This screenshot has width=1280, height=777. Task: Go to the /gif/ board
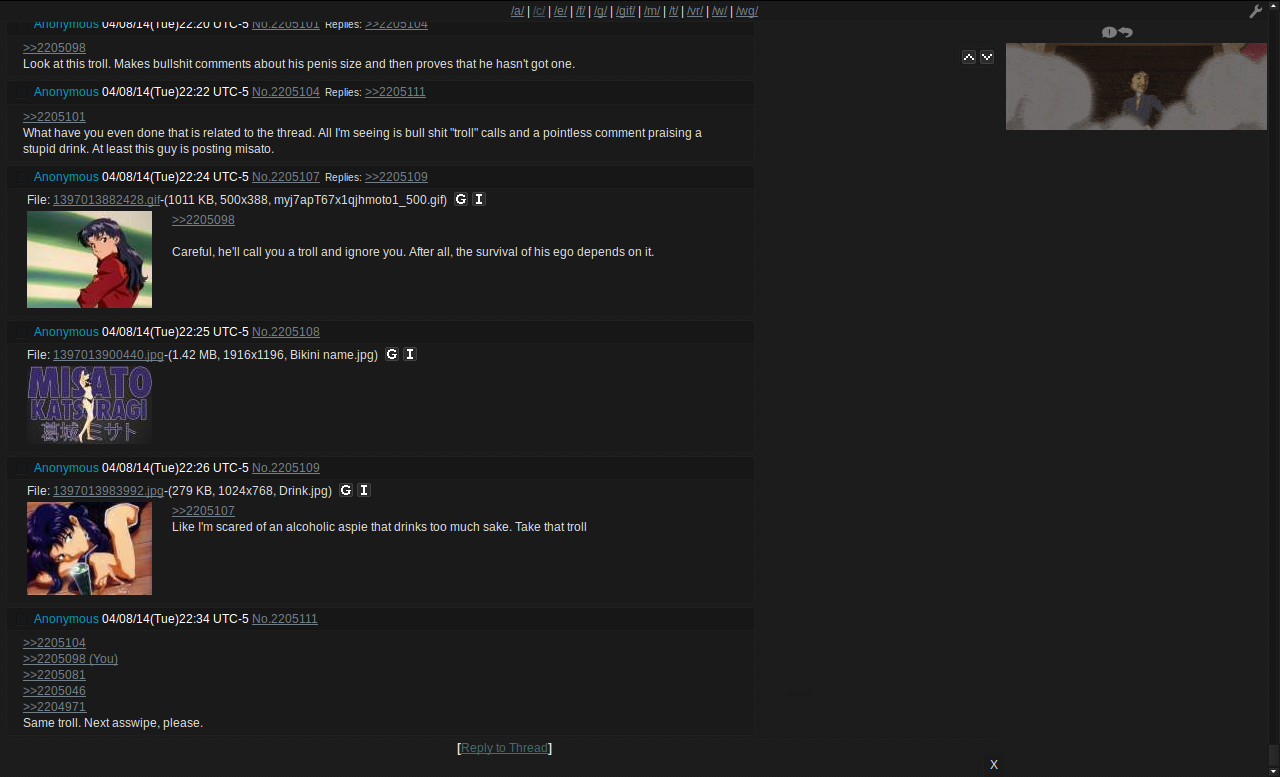point(626,11)
